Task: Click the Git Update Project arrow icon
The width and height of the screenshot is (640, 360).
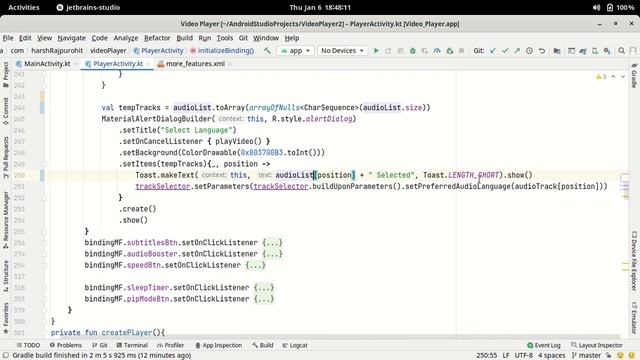Action: click(x=493, y=51)
